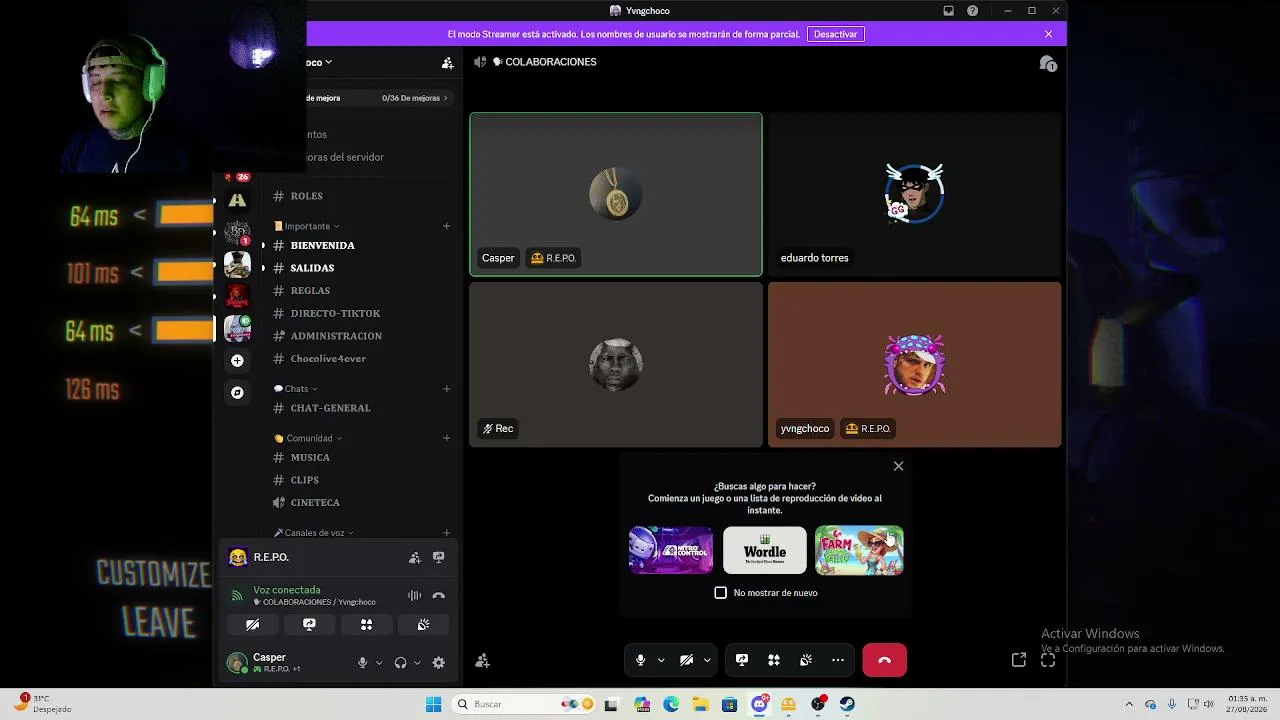Image resolution: width=1280 pixels, height=720 pixels.
Task: Stream R.E.P.O. from the voice panel
Action: point(438,558)
